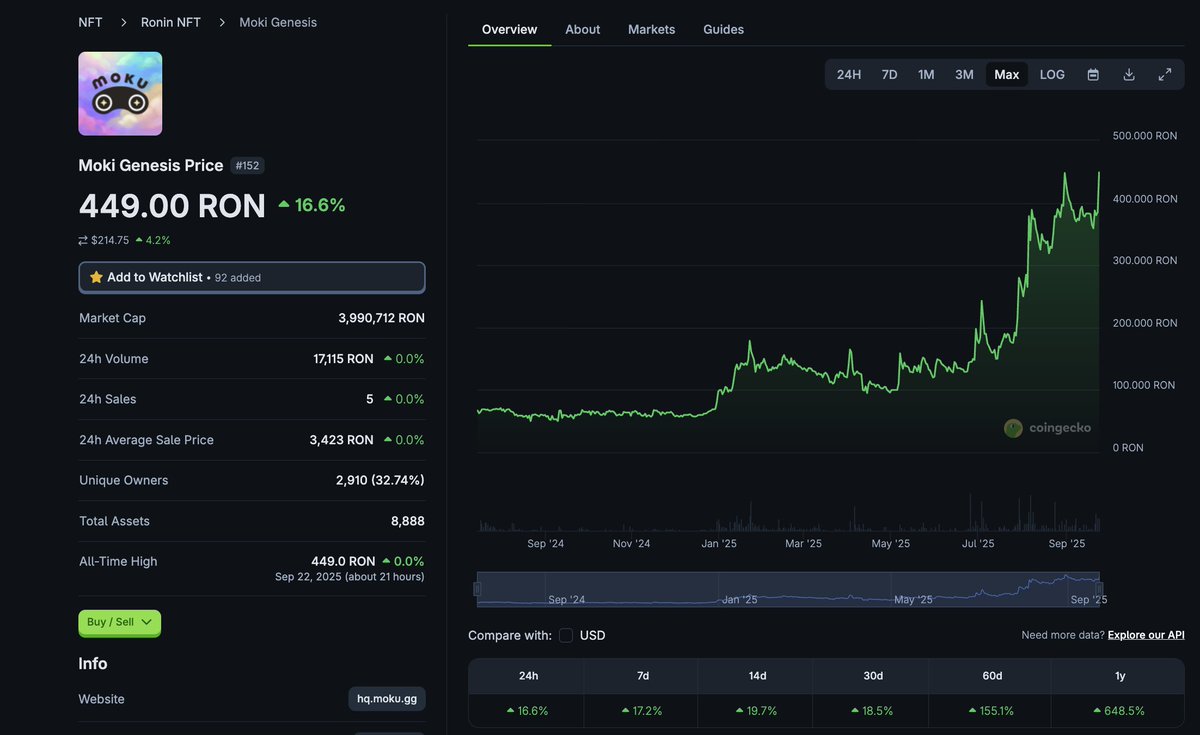Select the 7D timeframe button
Screen dimensions: 1200x735
889,74
